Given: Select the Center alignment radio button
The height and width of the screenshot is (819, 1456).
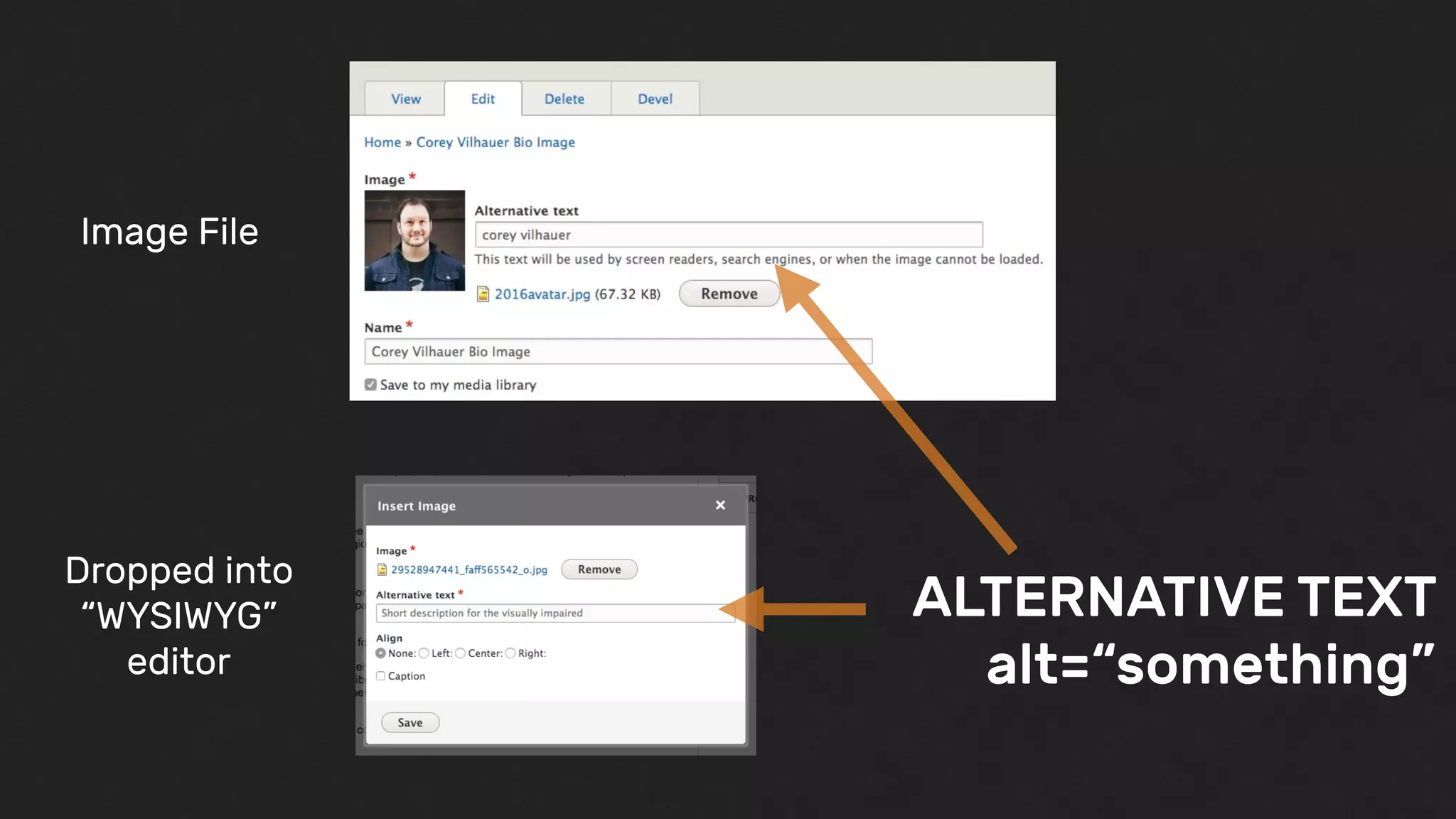Looking at the screenshot, I should tap(460, 653).
